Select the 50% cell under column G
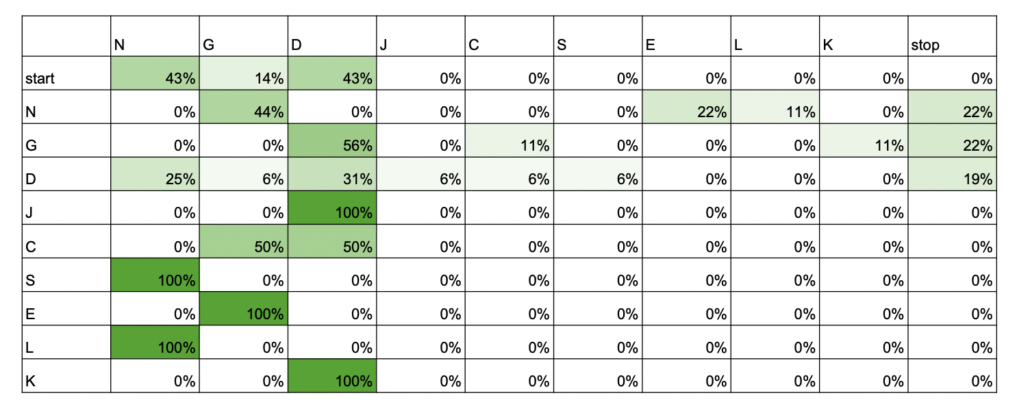Screen dimensions: 1030x411 [244, 246]
